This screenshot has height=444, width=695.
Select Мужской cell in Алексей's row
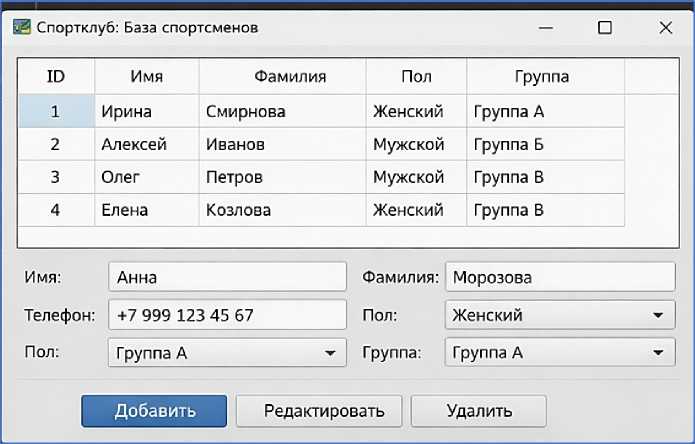(416, 144)
